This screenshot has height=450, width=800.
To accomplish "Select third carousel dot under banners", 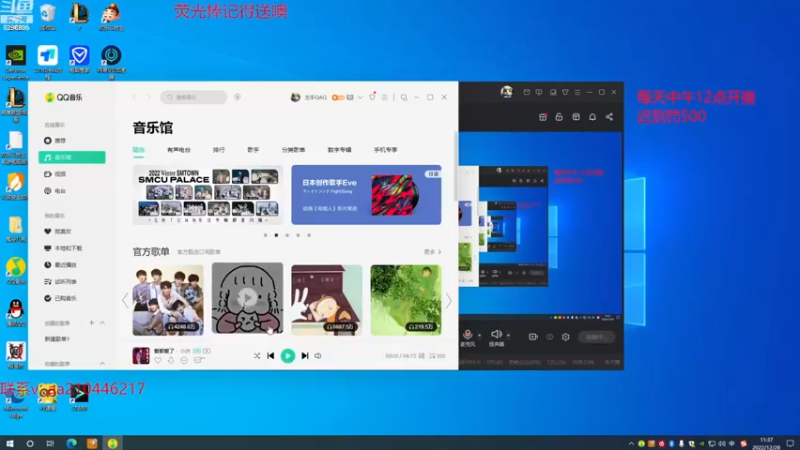I will click(287, 235).
